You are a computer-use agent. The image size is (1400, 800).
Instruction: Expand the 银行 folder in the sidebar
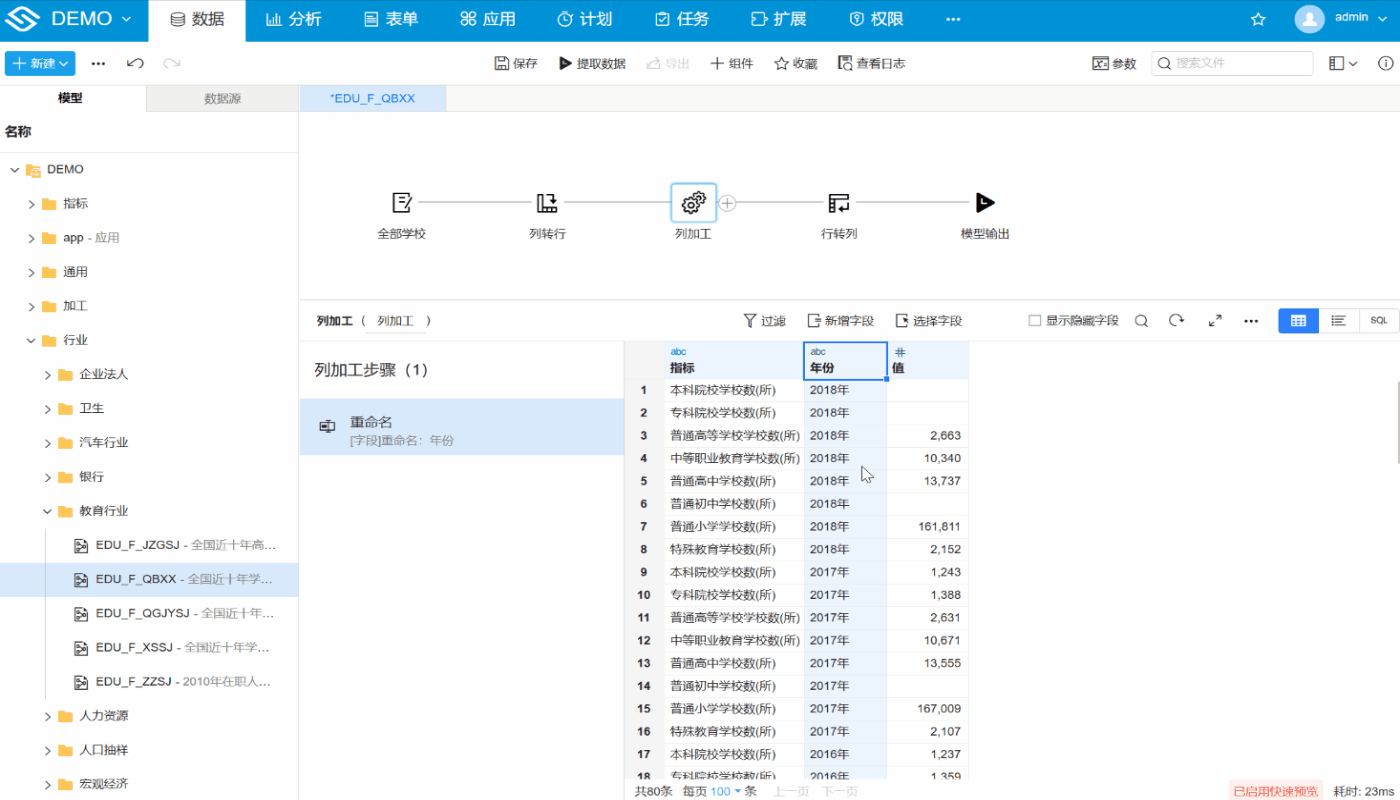tap(47, 476)
